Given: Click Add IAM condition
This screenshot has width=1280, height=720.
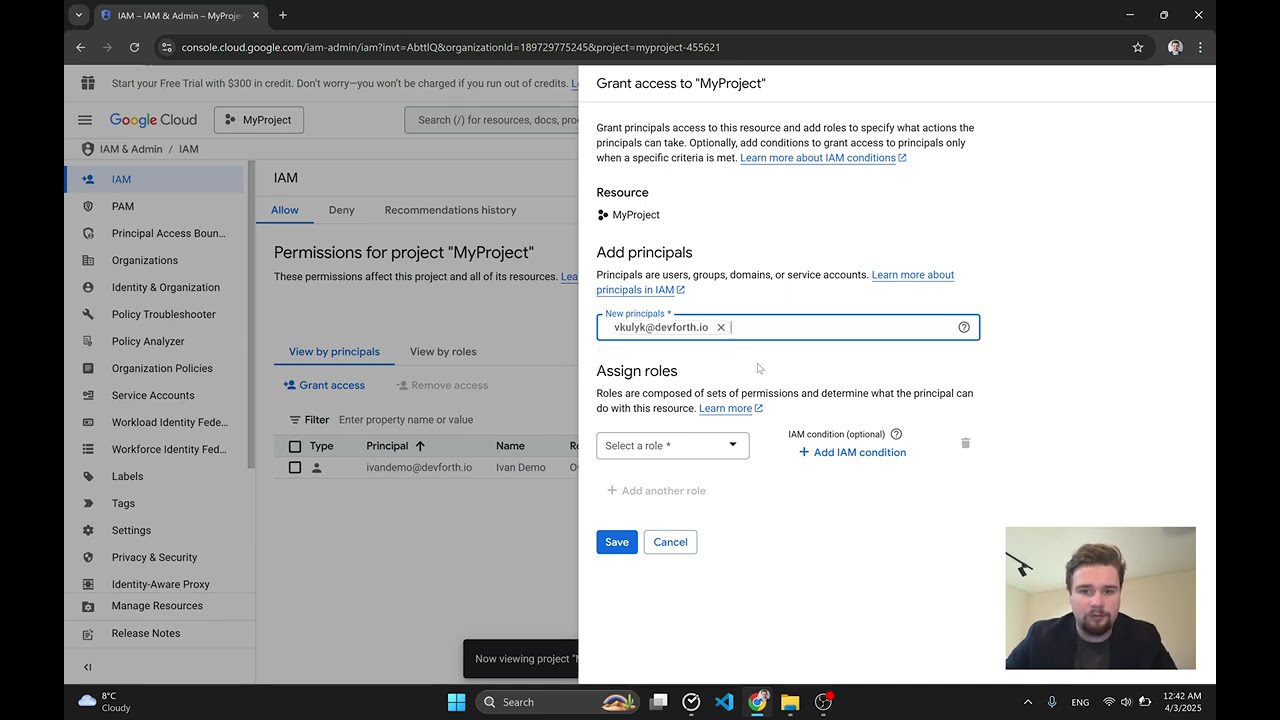Looking at the screenshot, I should pyautogui.click(x=852, y=452).
